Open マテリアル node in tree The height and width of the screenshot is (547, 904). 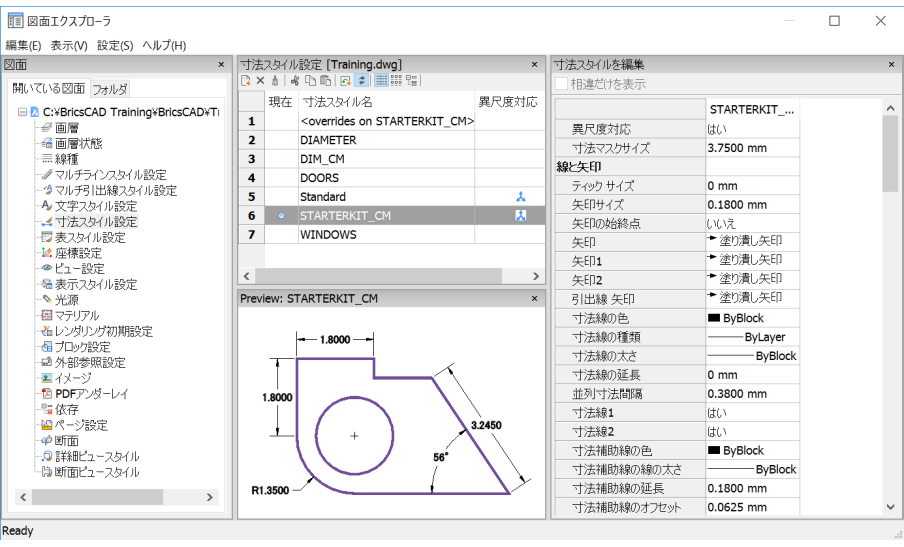[77, 315]
